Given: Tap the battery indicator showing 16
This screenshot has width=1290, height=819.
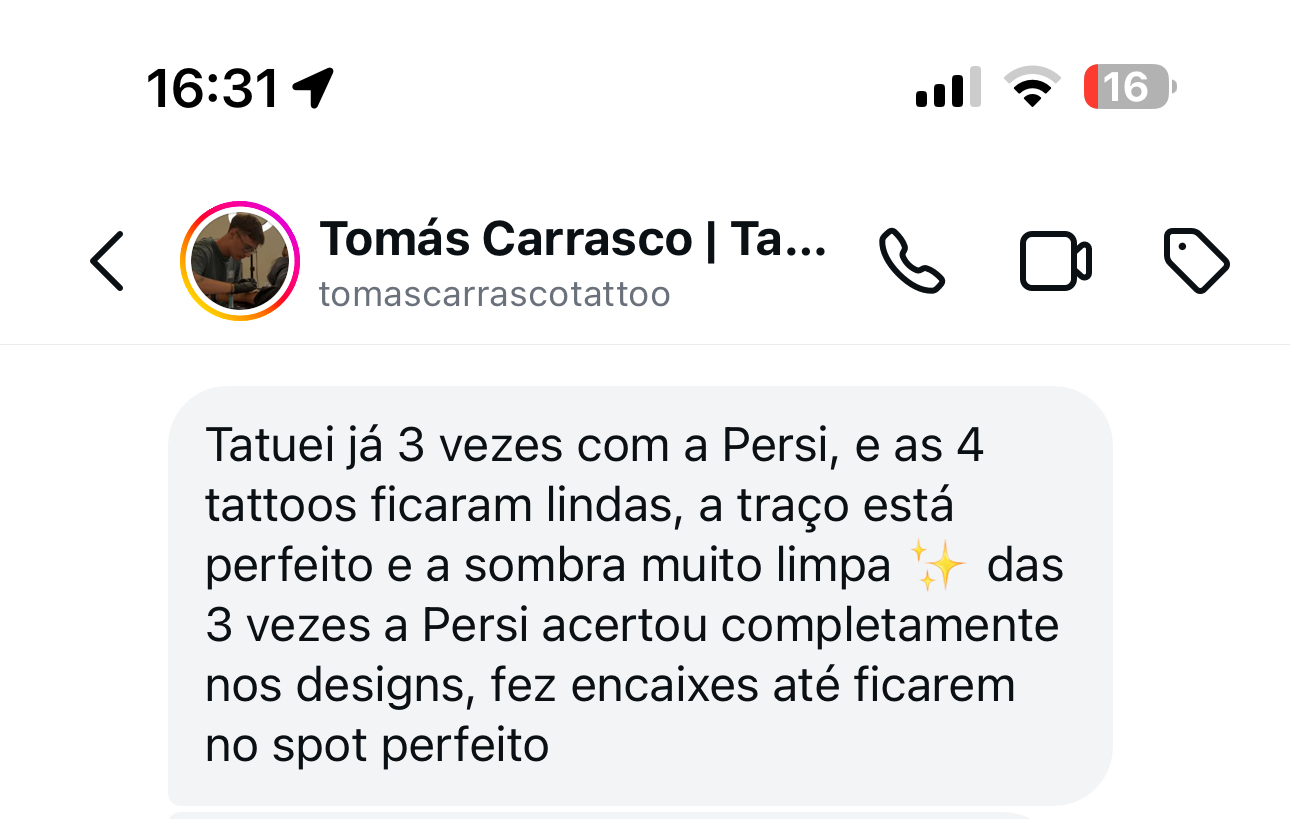Looking at the screenshot, I should point(1130,88).
